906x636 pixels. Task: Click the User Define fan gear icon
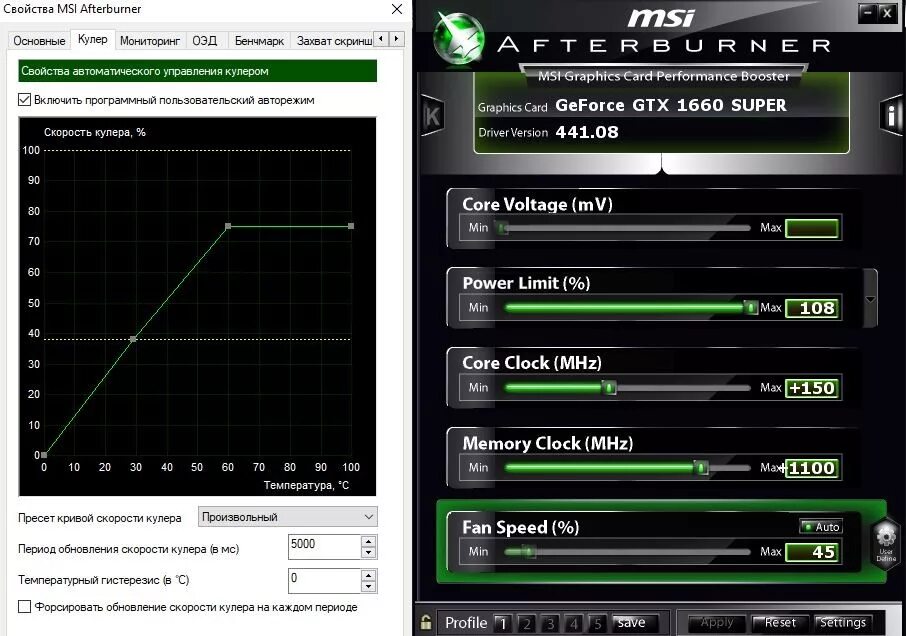coord(886,542)
